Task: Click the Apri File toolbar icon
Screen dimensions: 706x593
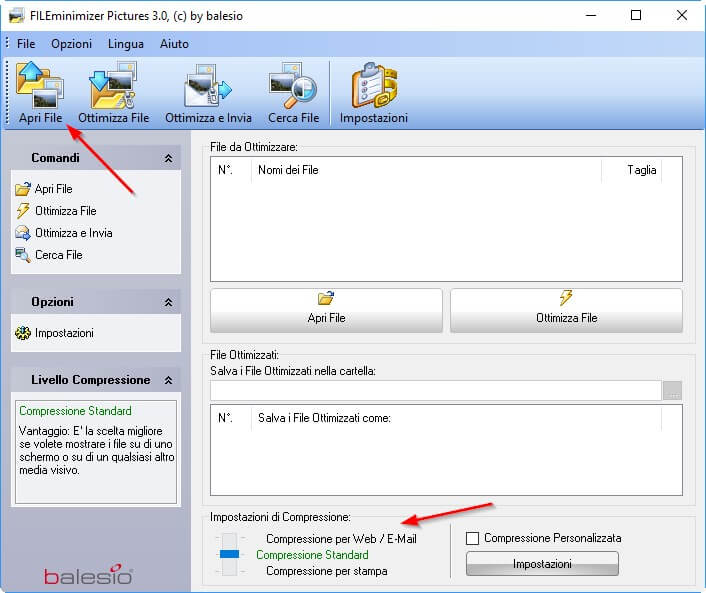Action: point(40,92)
